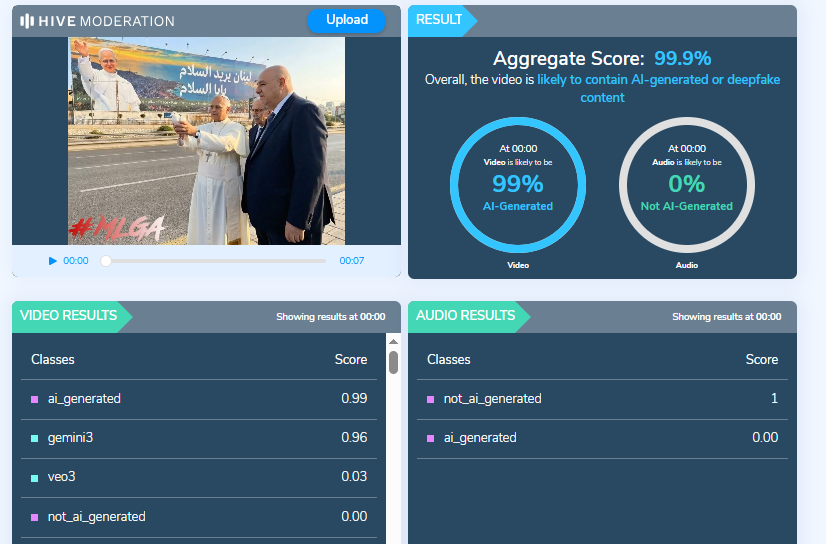This screenshot has height=544, width=826.
Task: Open the VIDEO RESULTS header tab
Action: click(x=67, y=316)
